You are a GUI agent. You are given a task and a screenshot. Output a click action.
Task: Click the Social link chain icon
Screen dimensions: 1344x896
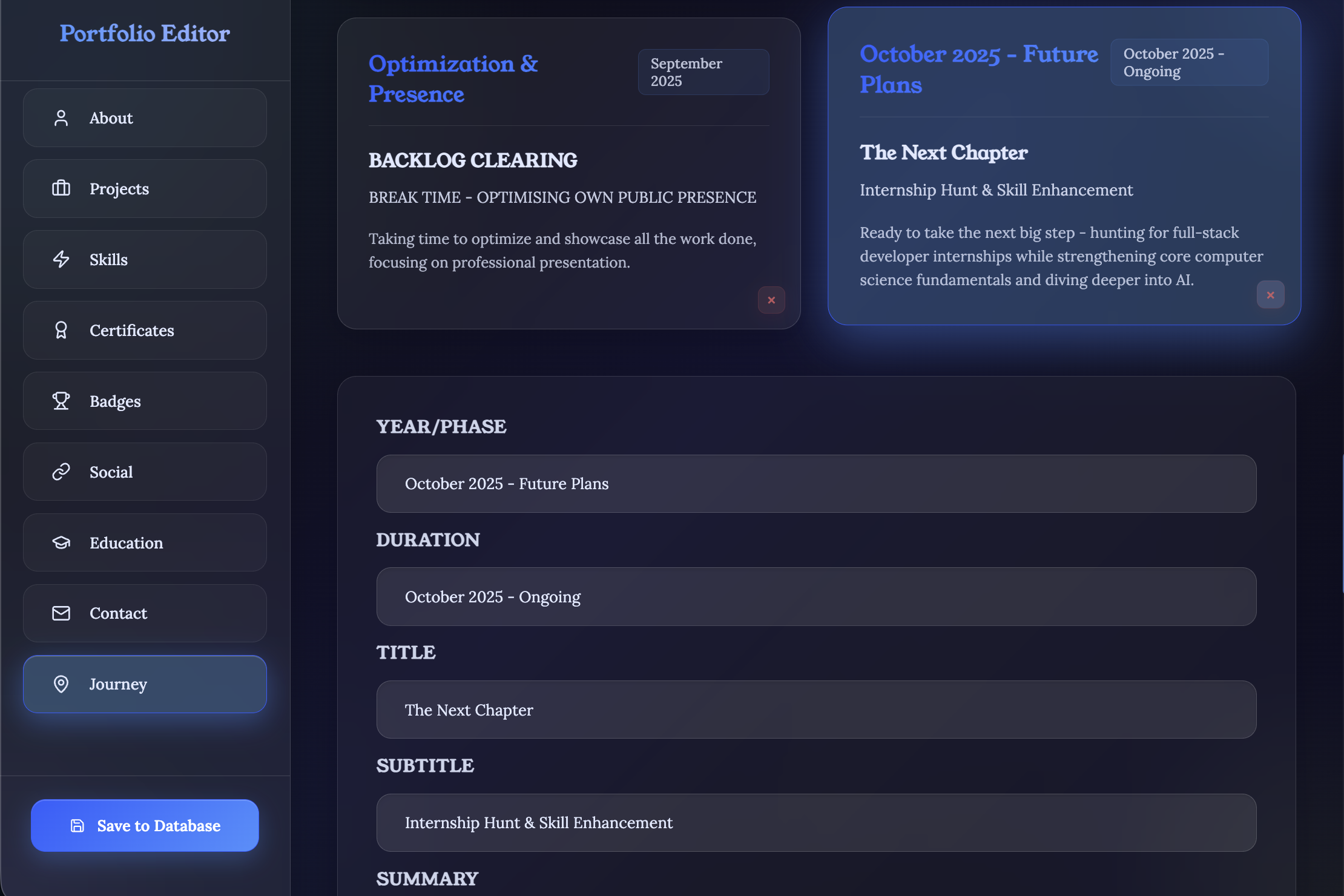[61, 472]
